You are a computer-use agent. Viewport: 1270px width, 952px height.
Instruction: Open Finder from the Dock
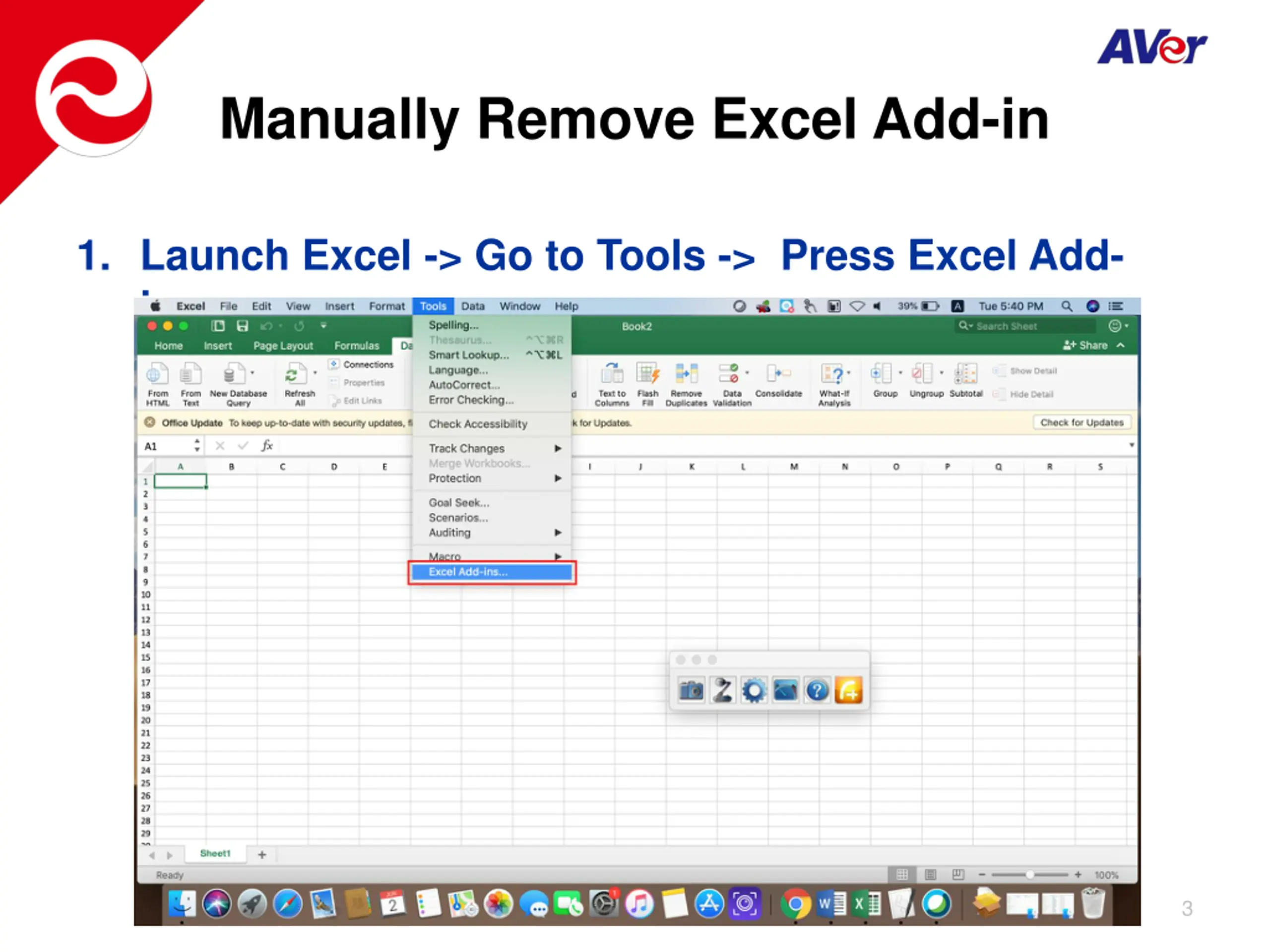(182, 904)
